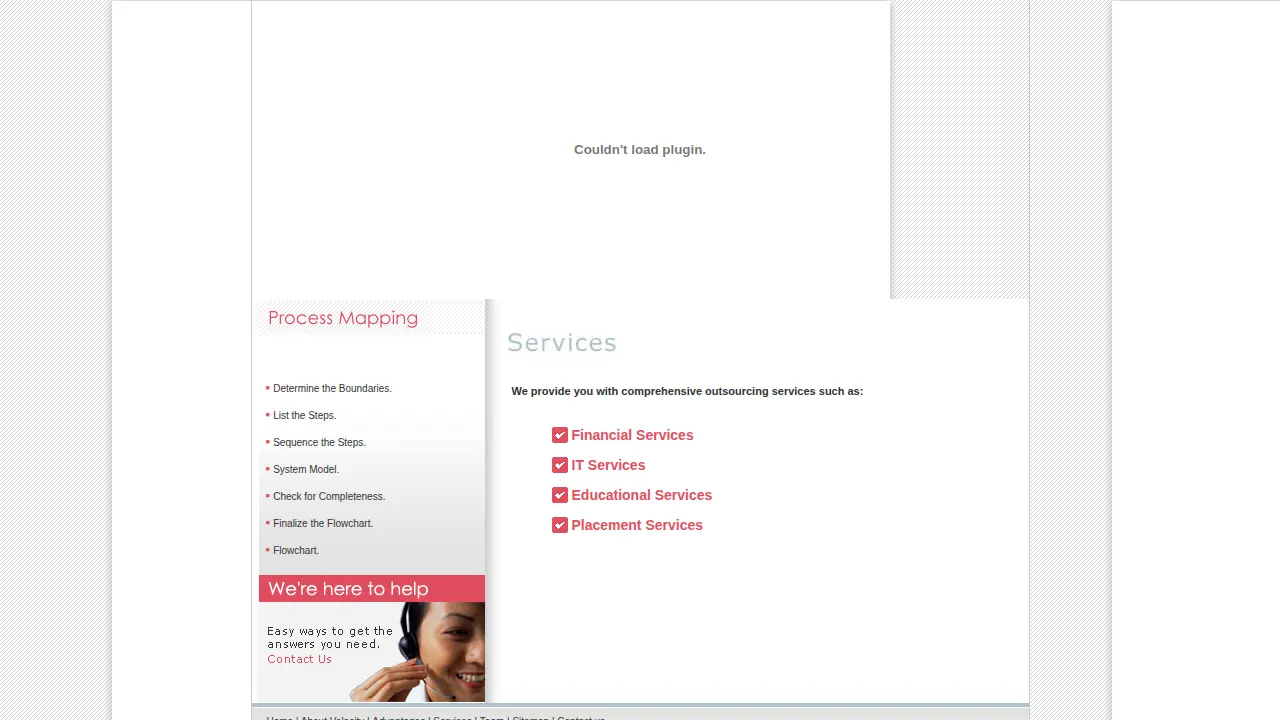Click the check icon beside IT Services
Screen dimensions: 1280x720
[x=560, y=465]
